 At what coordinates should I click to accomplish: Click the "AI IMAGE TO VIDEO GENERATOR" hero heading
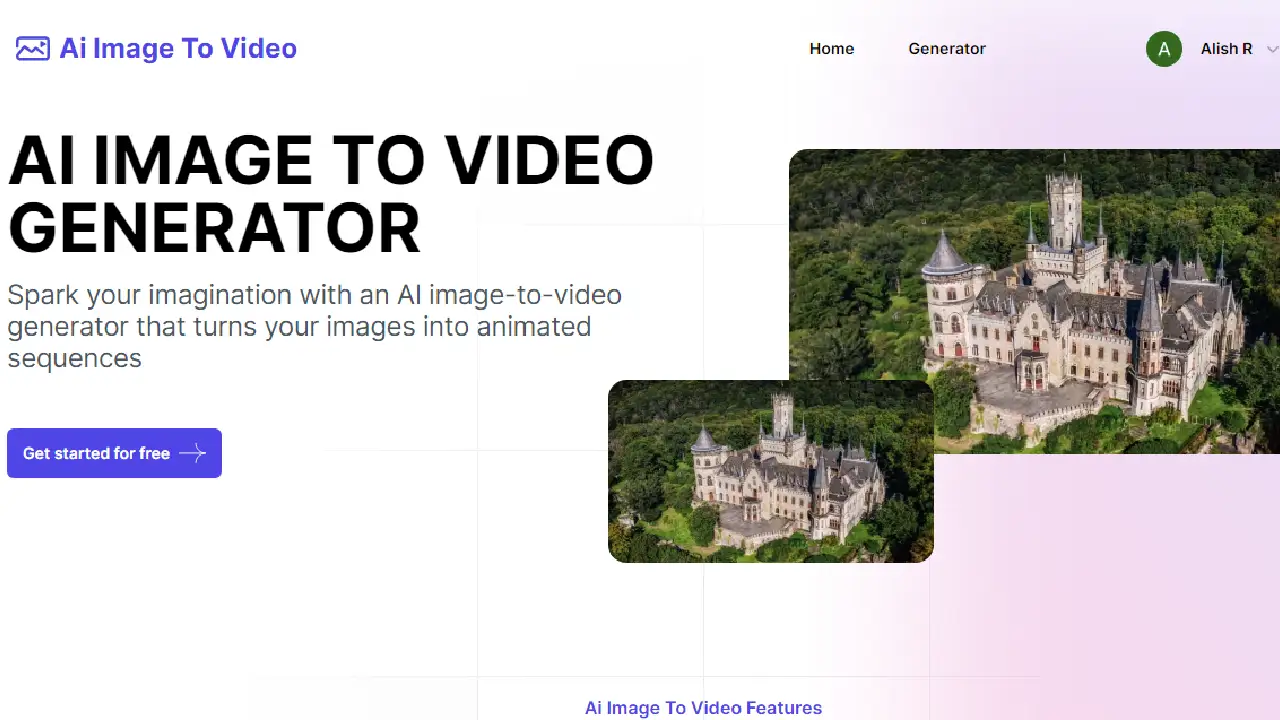(x=330, y=190)
